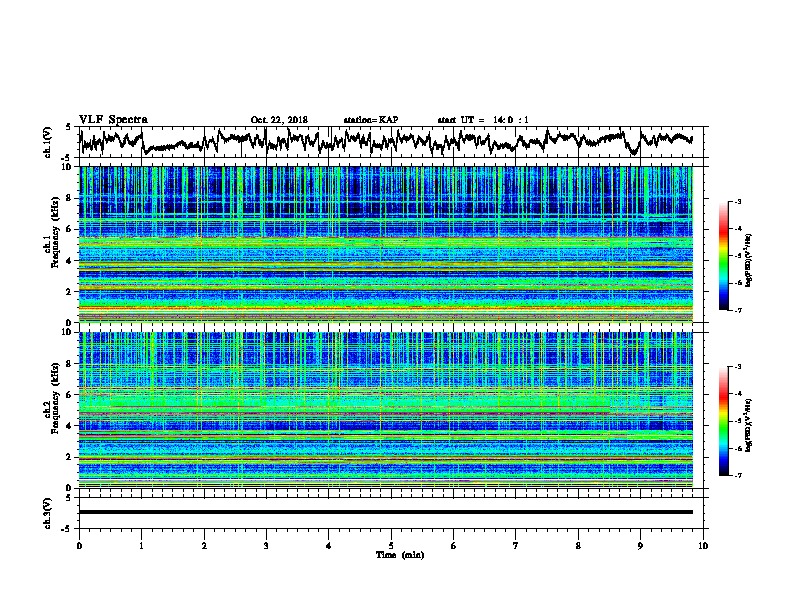Click the 8 kHz tick label on ch.2 spectrogram

[x=70, y=363]
